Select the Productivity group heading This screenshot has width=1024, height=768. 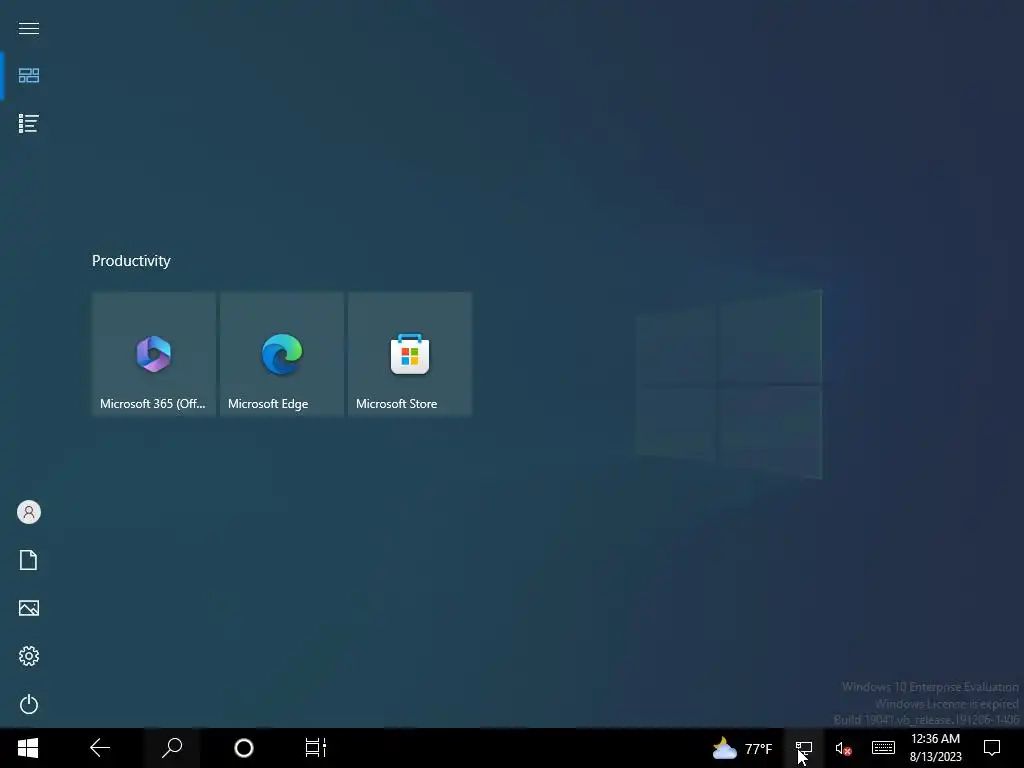coord(131,261)
